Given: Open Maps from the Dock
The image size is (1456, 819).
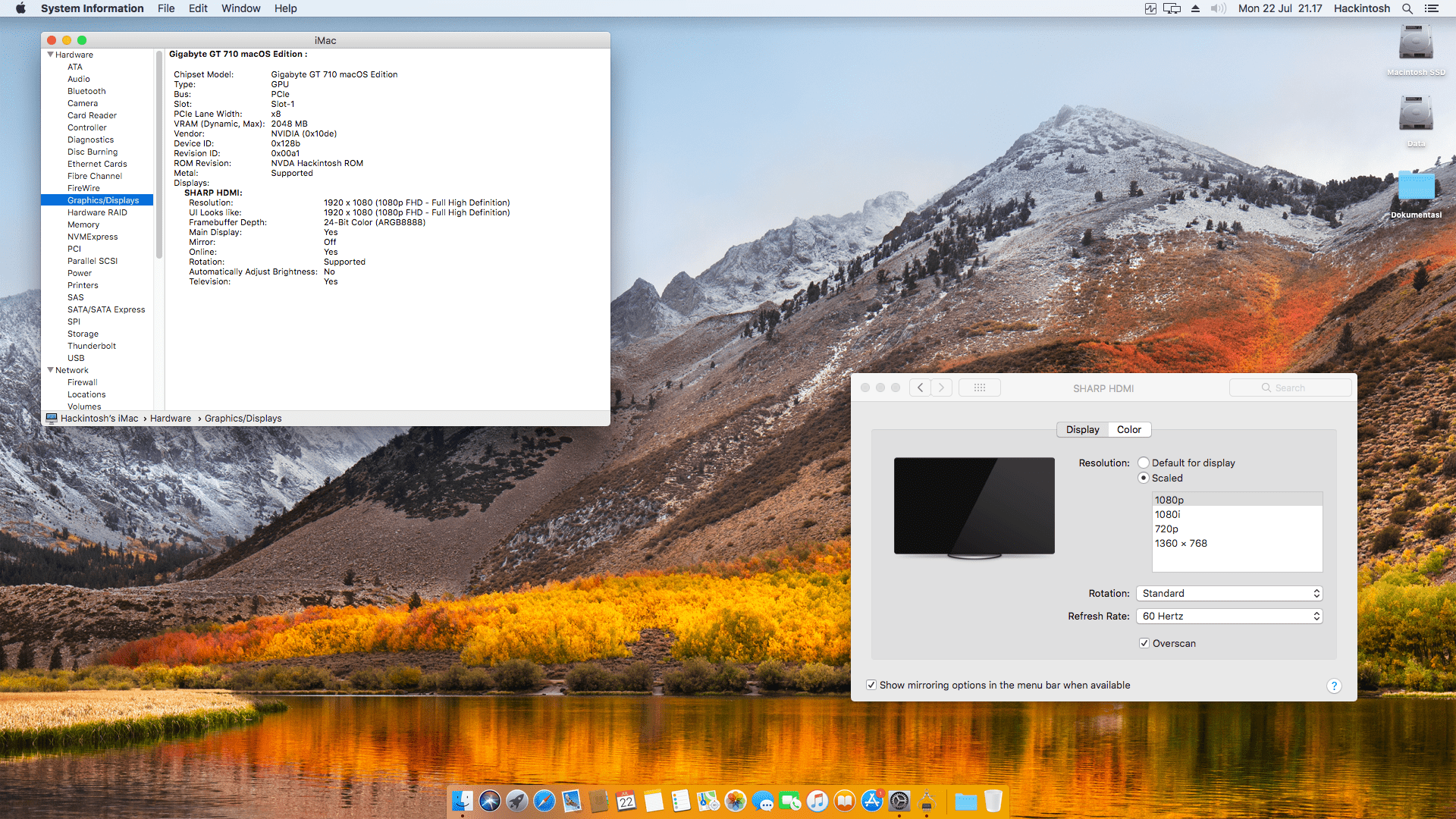Looking at the screenshot, I should tap(708, 800).
